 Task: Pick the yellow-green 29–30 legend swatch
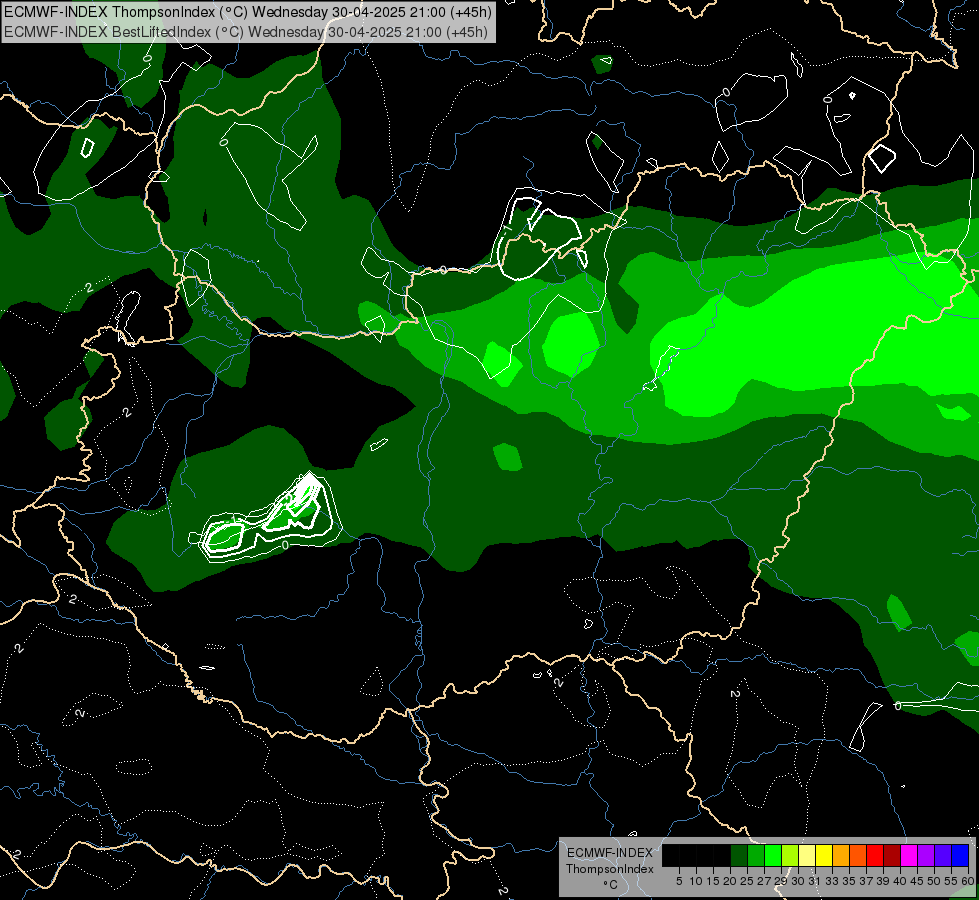pos(790,855)
